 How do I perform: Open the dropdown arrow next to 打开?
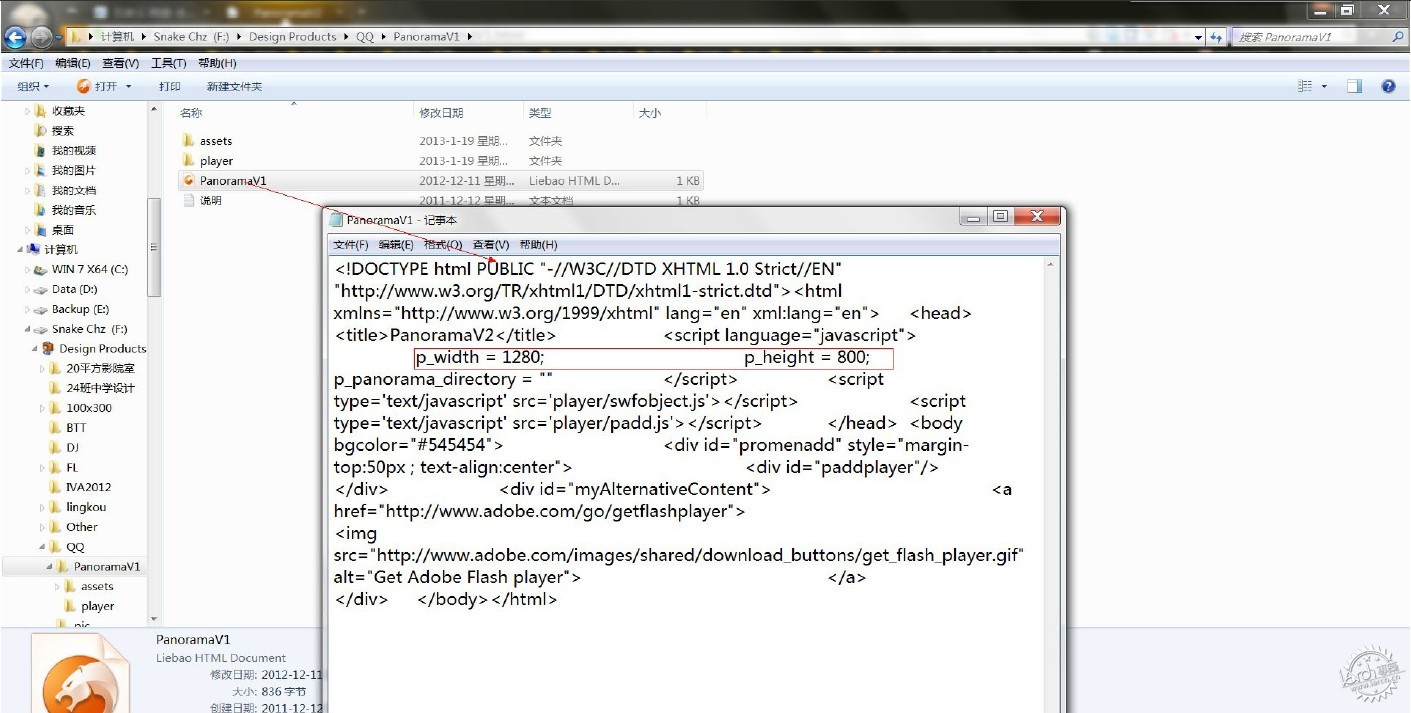tap(129, 87)
